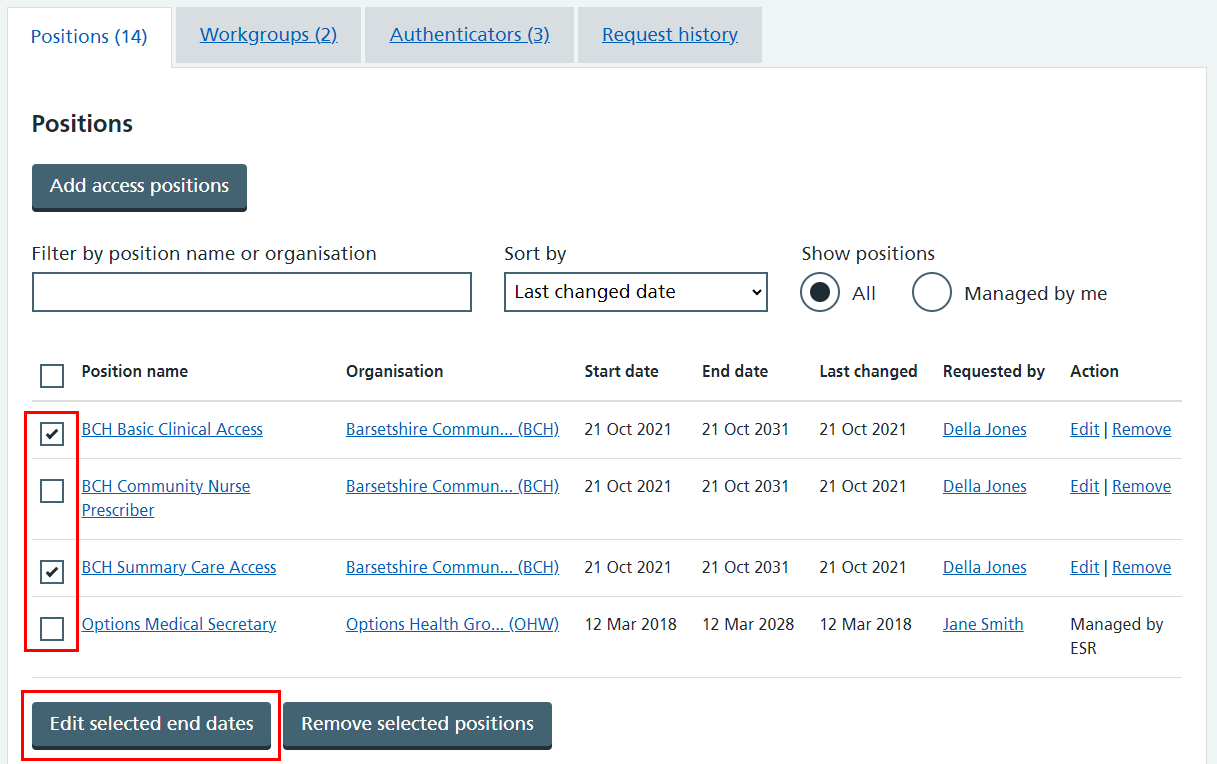Click the Position name column header

click(135, 371)
